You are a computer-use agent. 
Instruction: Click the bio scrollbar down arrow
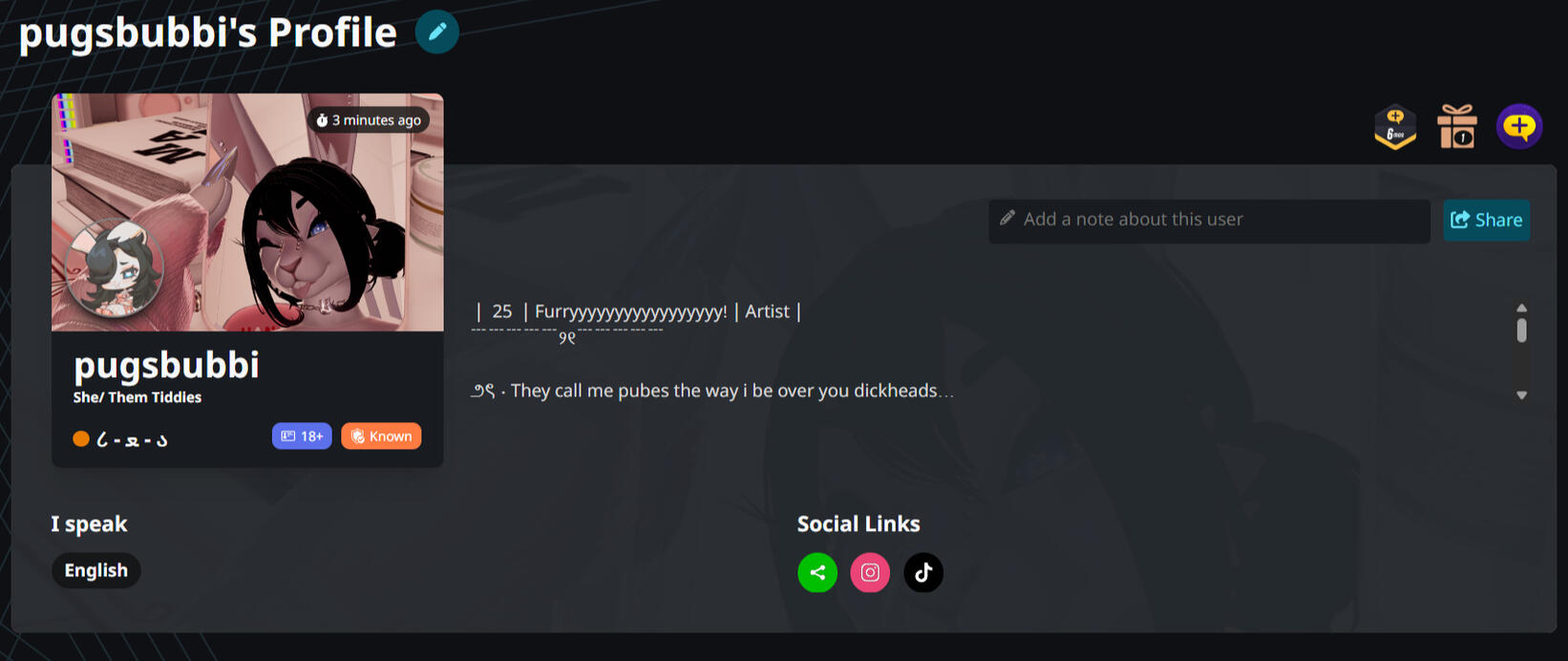(x=1521, y=394)
